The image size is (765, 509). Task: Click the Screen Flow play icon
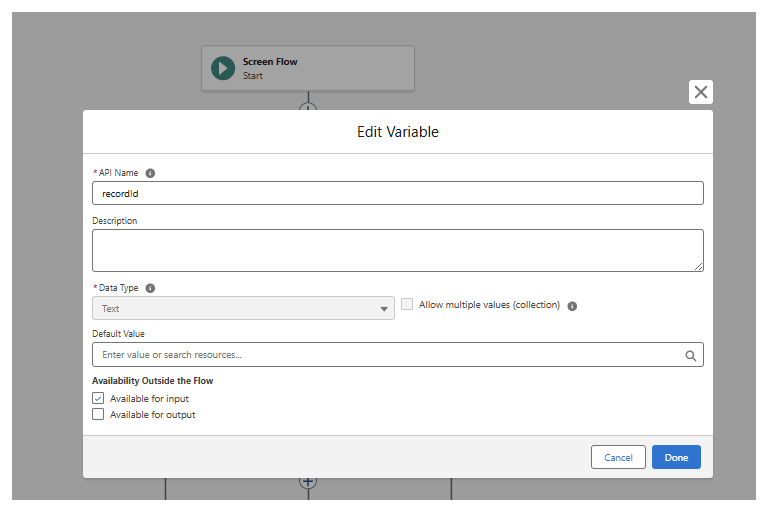pos(222,68)
